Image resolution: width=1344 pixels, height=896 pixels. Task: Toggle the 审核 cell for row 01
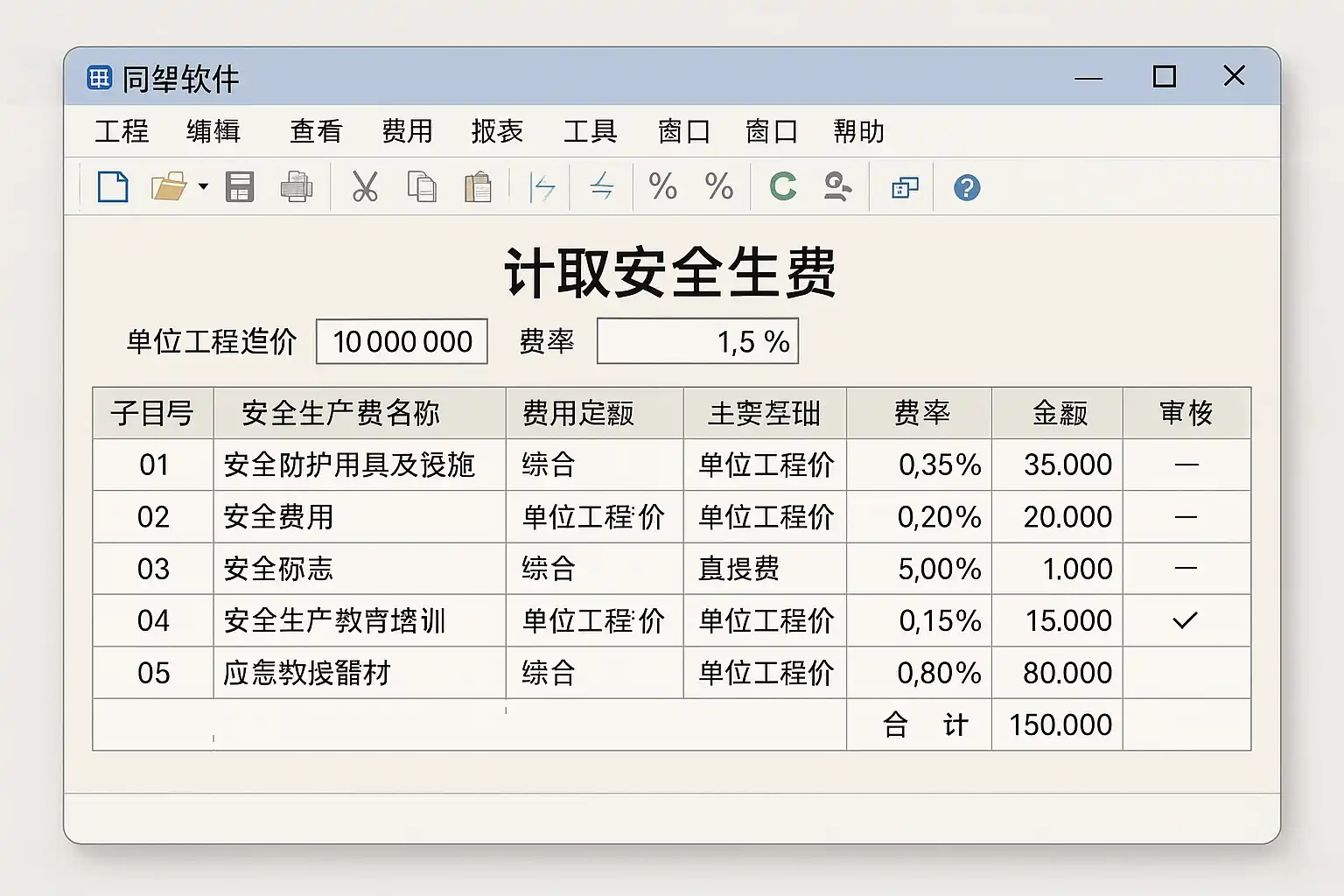1186,465
